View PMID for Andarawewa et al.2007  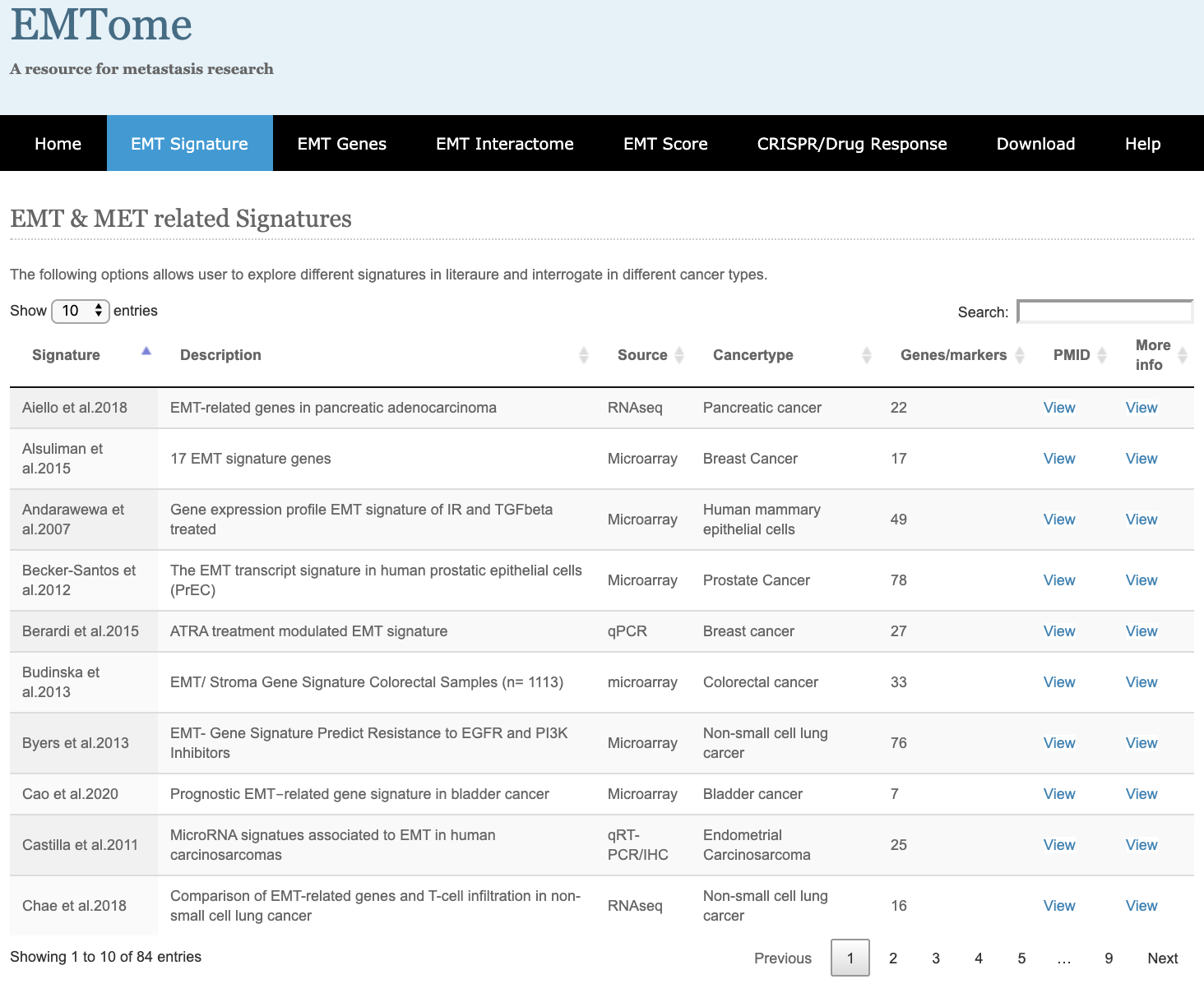pos(1059,520)
